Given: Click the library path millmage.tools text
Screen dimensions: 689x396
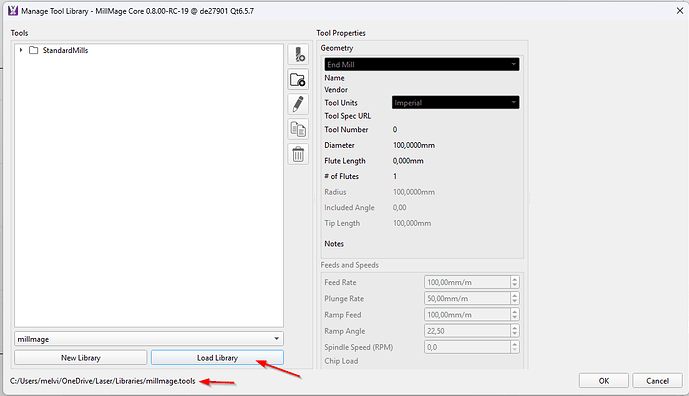Looking at the screenshot, I should (x=102, y=381).
